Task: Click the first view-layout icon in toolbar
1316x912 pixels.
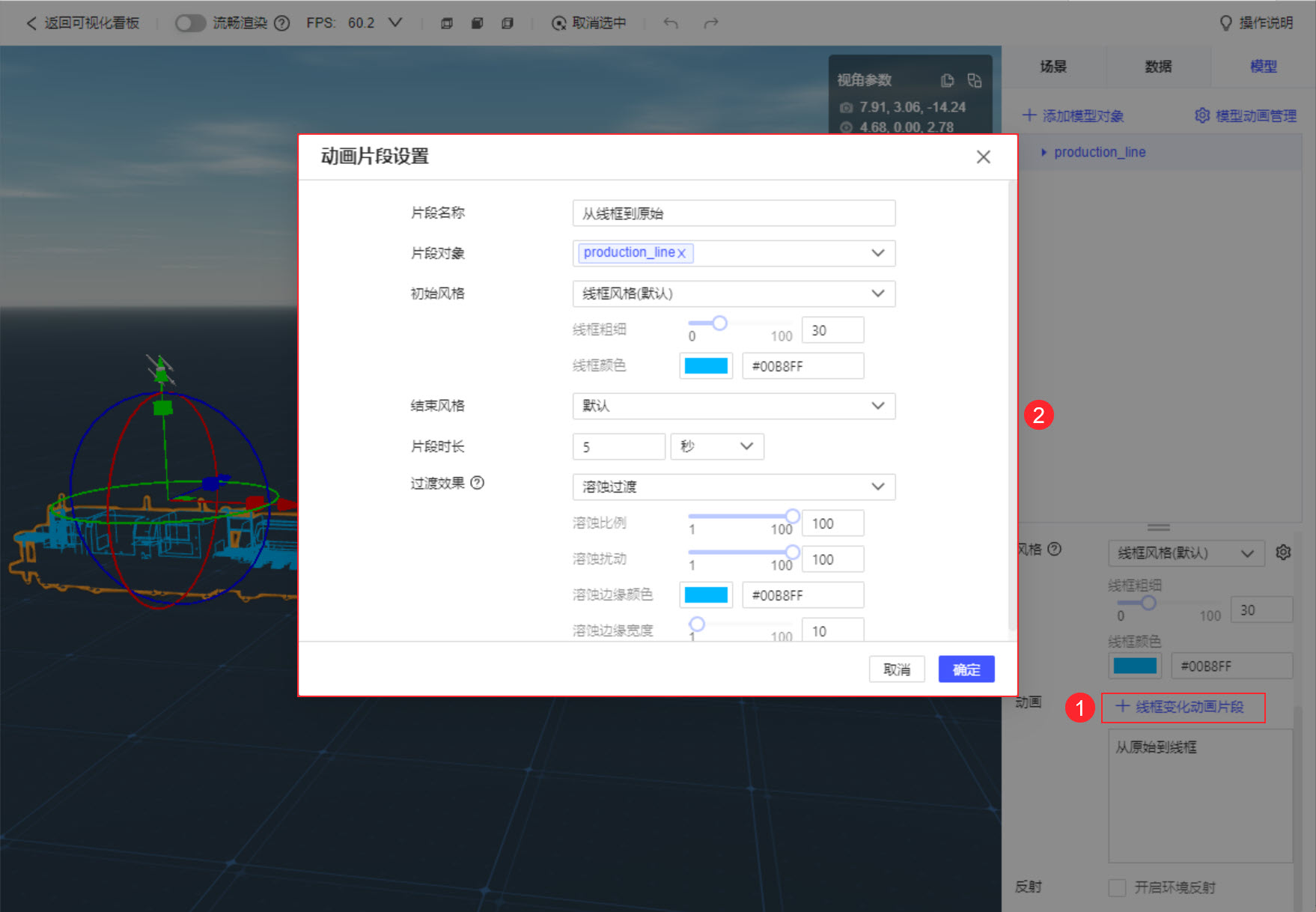Action: 447,23
